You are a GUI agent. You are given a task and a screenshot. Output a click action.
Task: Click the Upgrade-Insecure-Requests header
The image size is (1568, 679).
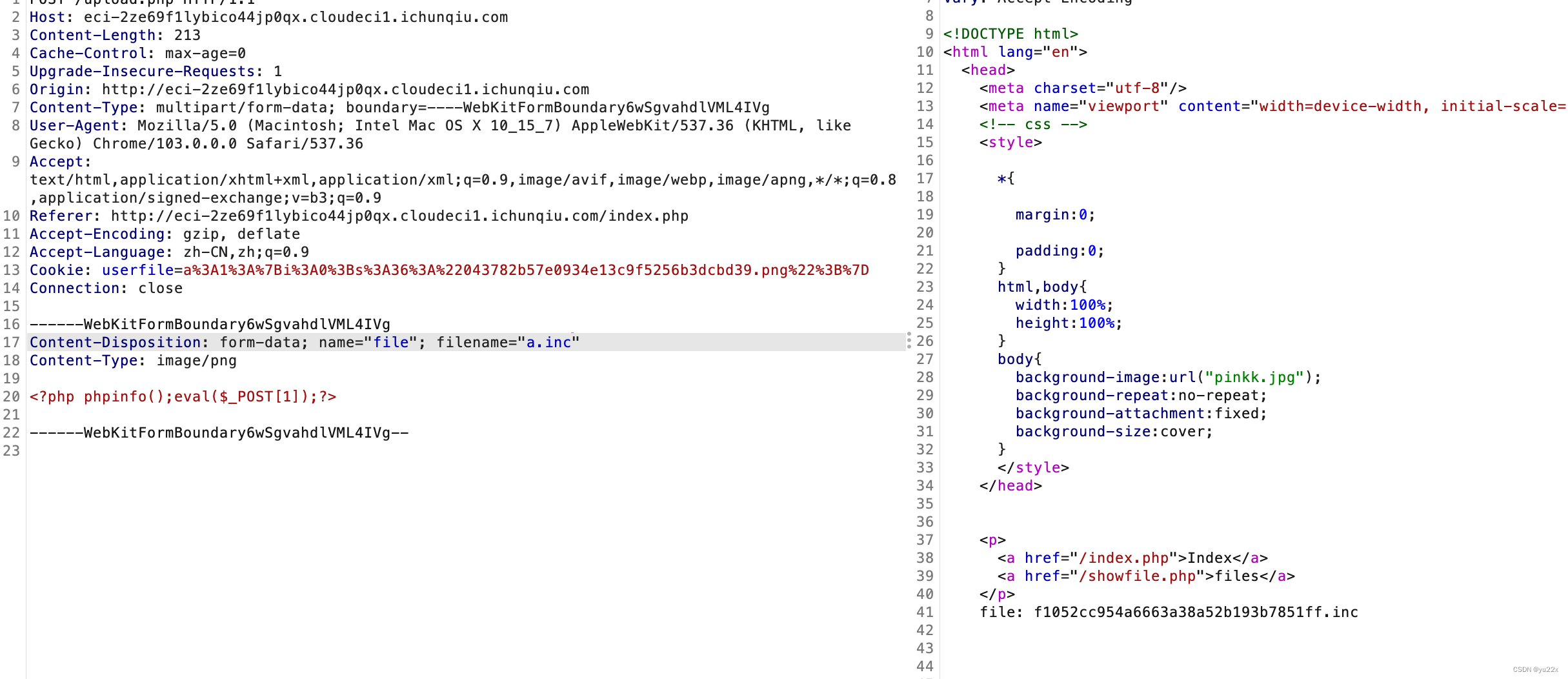click(x=156, y=72)
